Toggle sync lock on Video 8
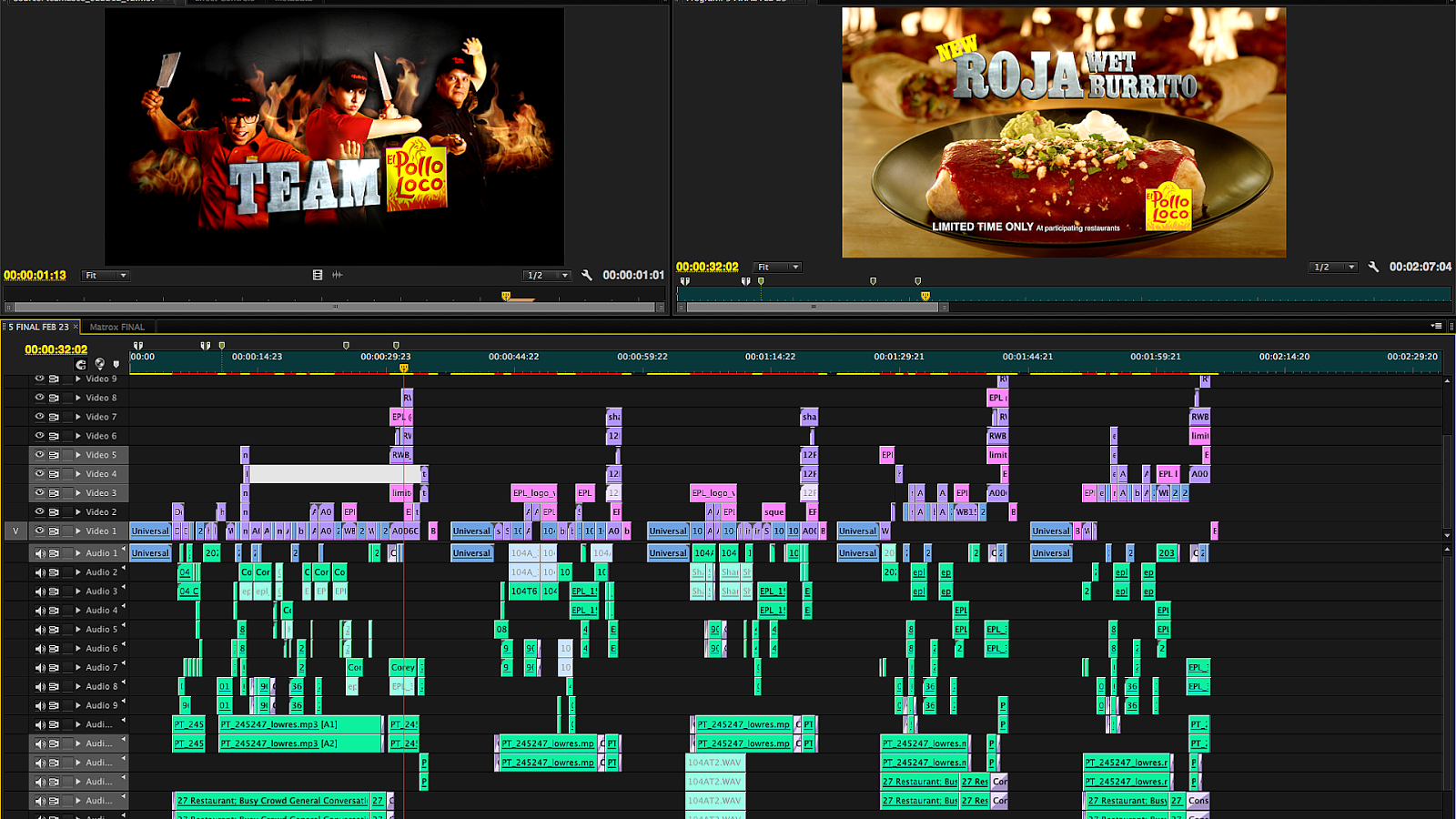The width and height of the screenshot is (1456, 819). coord(54,398)
